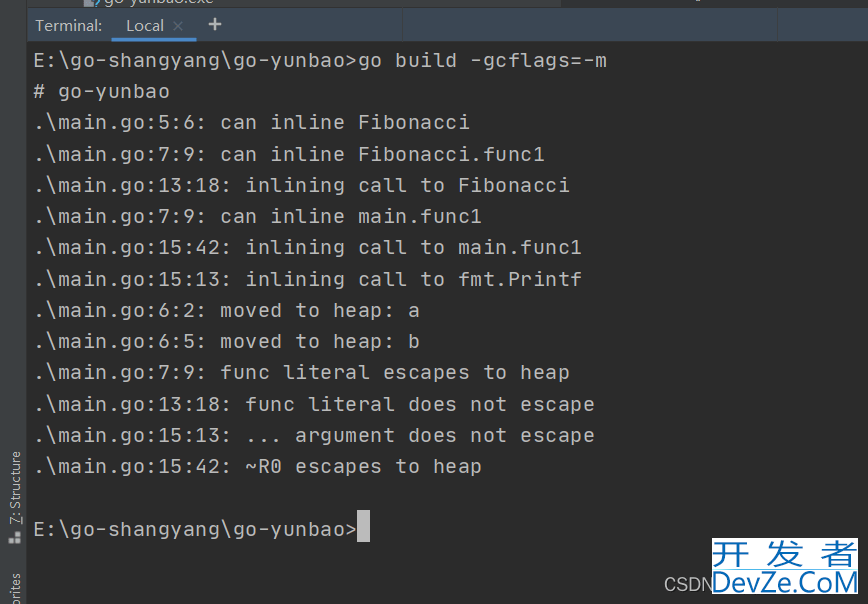Open a new terminal session with plus icon
Viewport: 868px width, 604px height.
click(215, 24)
